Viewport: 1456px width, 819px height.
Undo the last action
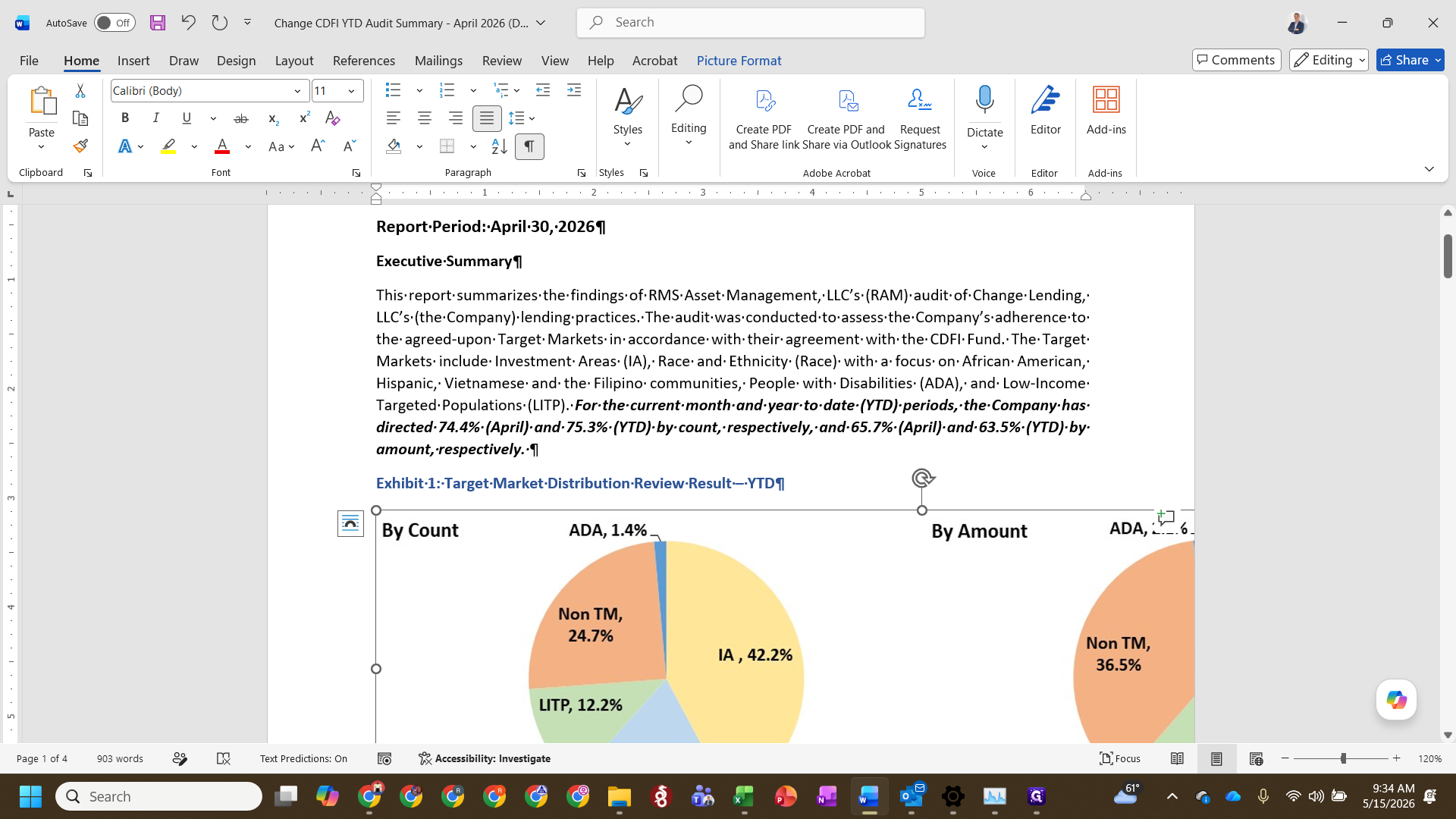(188, 23)
